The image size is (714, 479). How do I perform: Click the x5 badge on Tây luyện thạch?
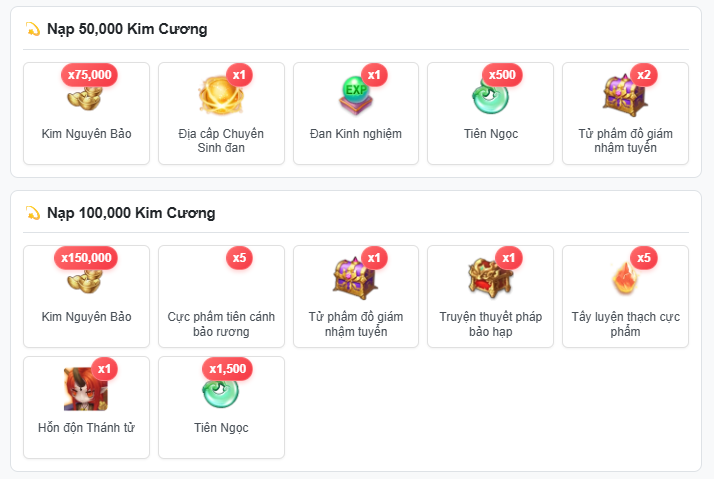coord(644,258)
